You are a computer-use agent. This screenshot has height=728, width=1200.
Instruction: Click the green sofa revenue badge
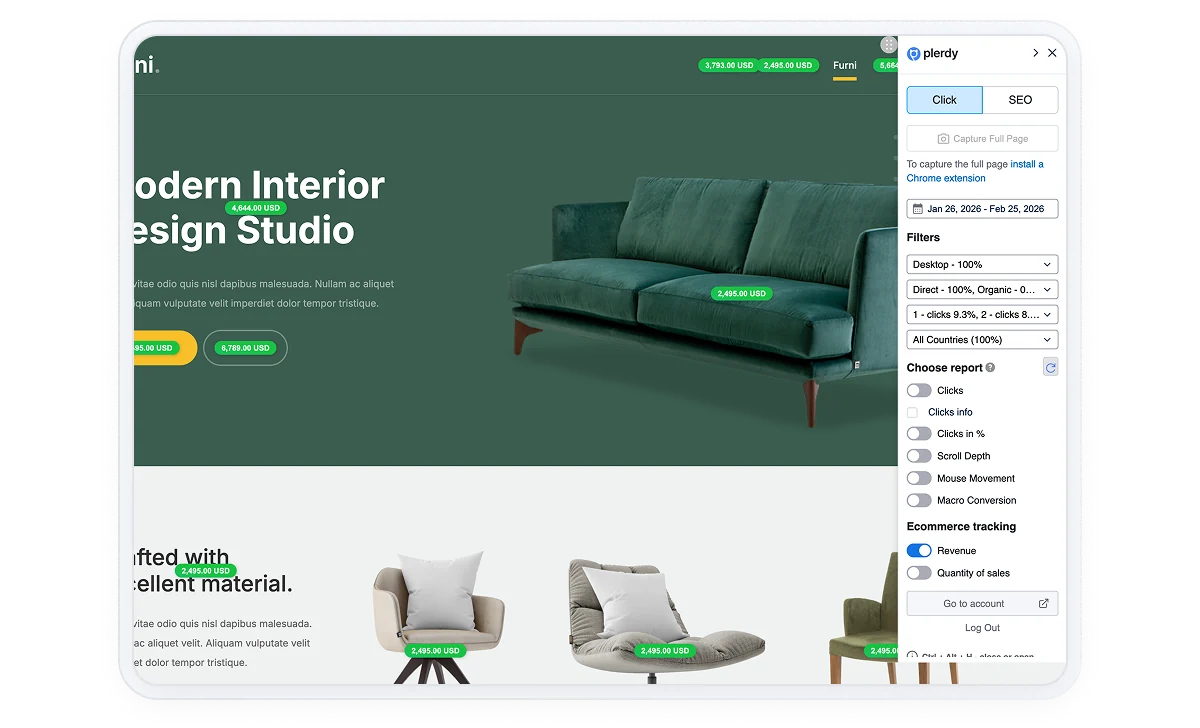coord(742,294)
